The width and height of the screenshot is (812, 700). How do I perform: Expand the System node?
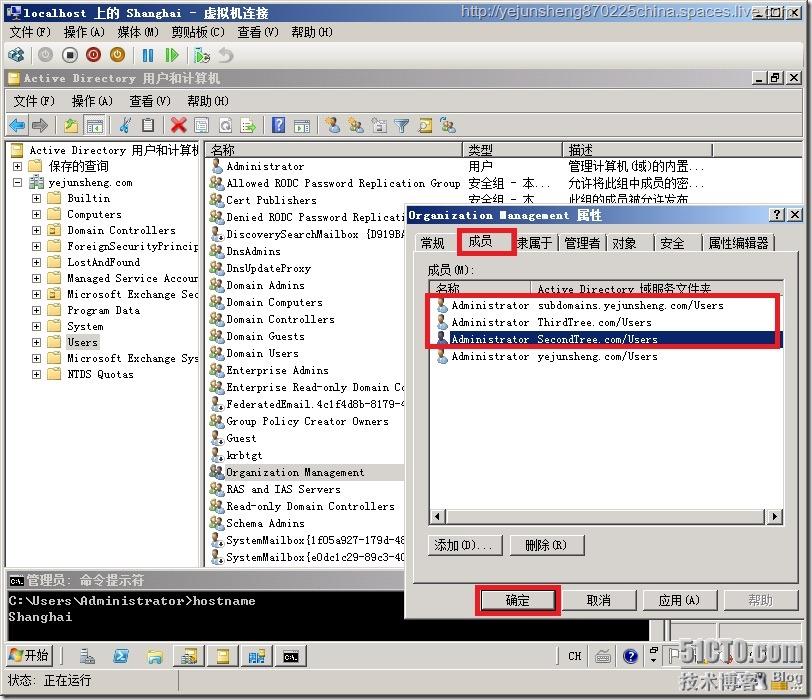[36, 326]
